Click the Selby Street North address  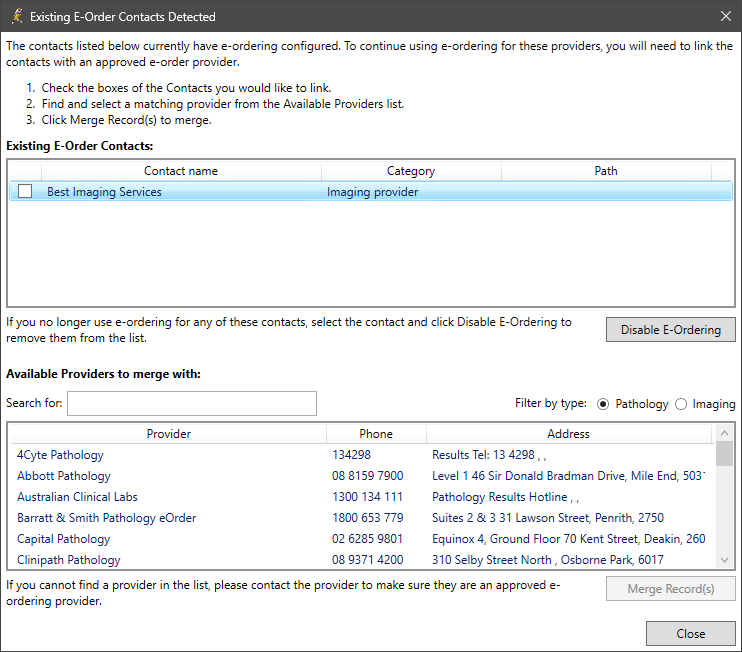pos(548,560)
